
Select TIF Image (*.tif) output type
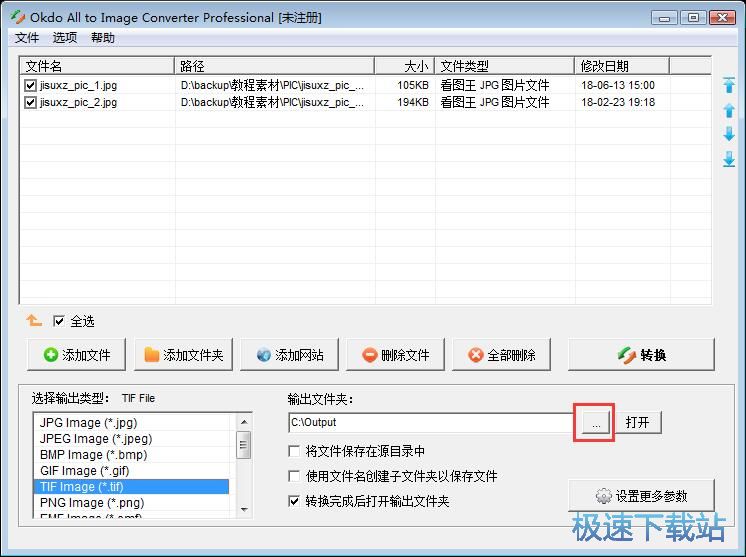[131, 487]
